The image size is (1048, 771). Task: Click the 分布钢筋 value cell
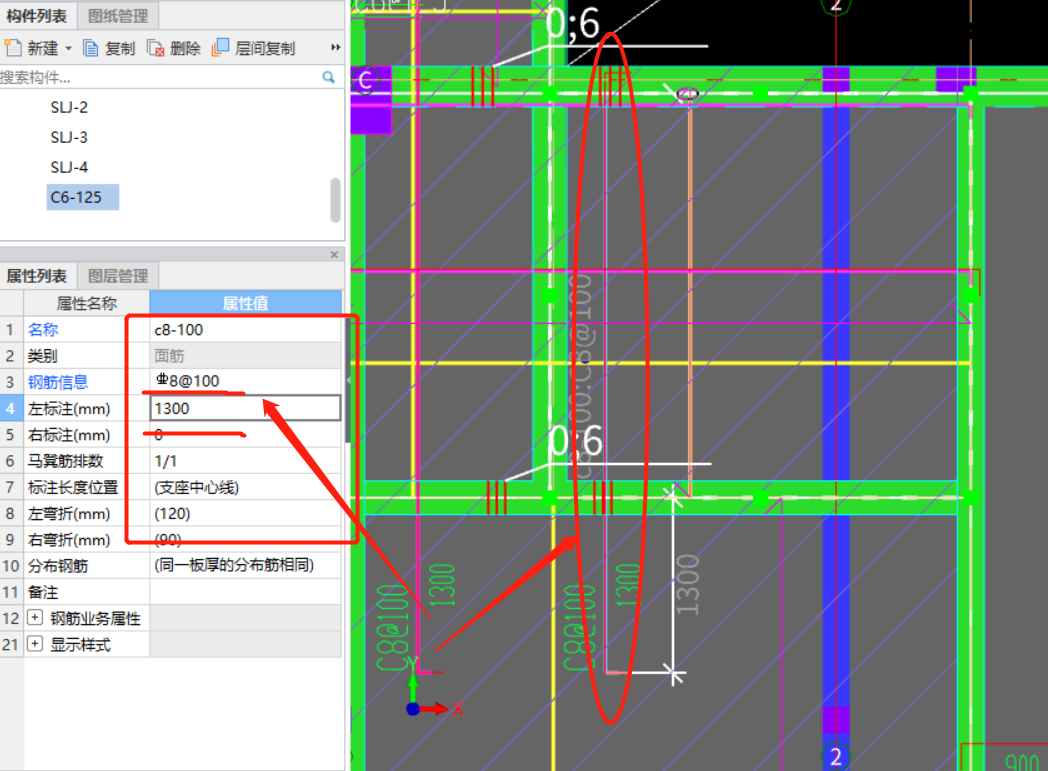point(245,565)
